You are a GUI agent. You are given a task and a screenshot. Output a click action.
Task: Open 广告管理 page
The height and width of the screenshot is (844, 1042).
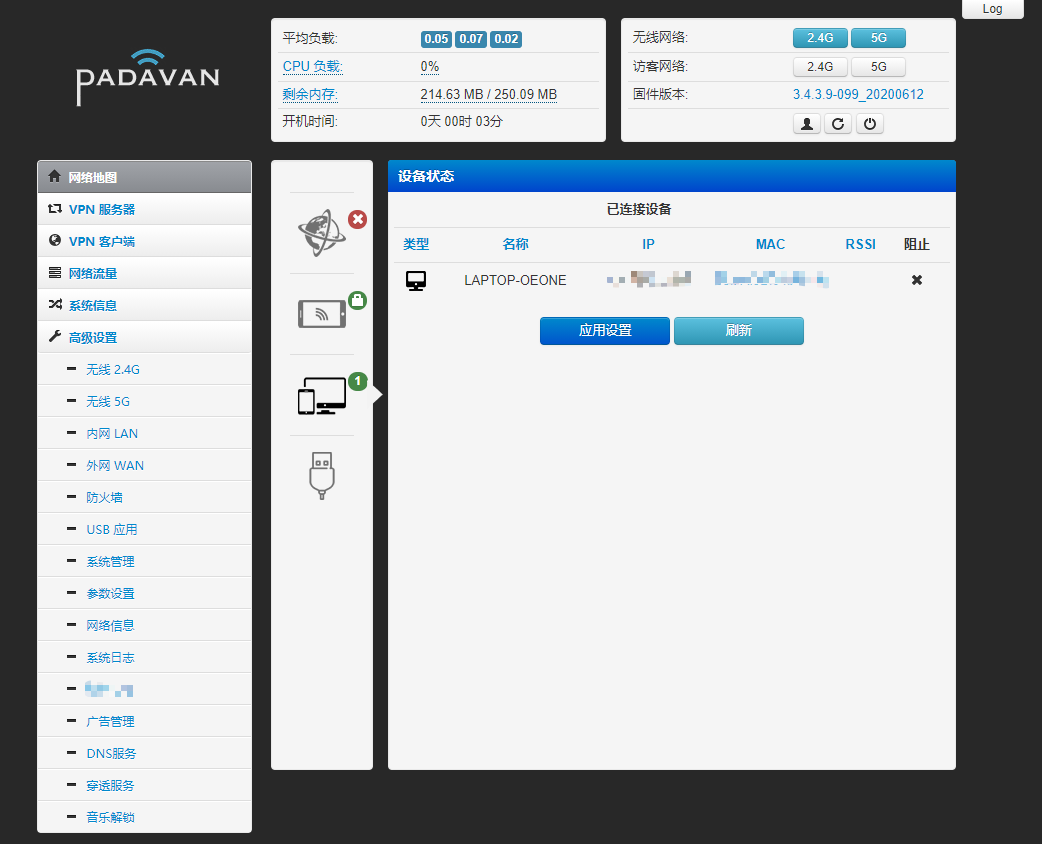click(144, 721)
